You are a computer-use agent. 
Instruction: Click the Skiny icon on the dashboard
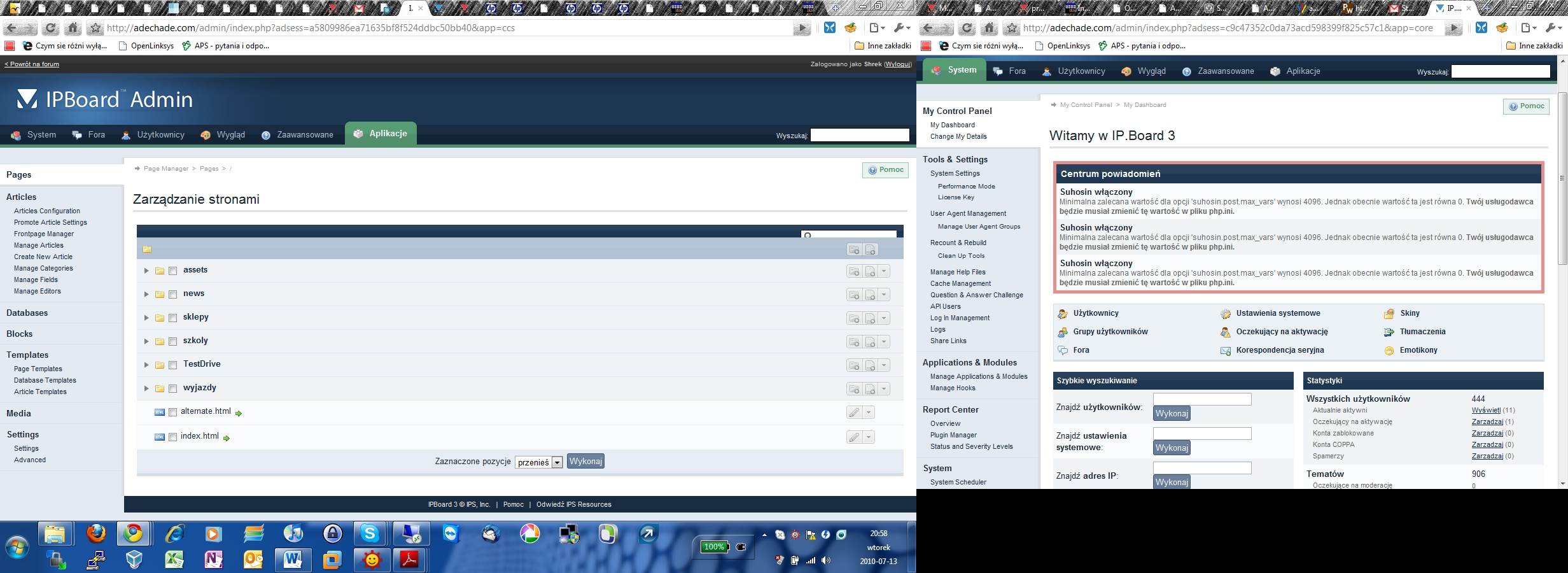pos(1389,313)
